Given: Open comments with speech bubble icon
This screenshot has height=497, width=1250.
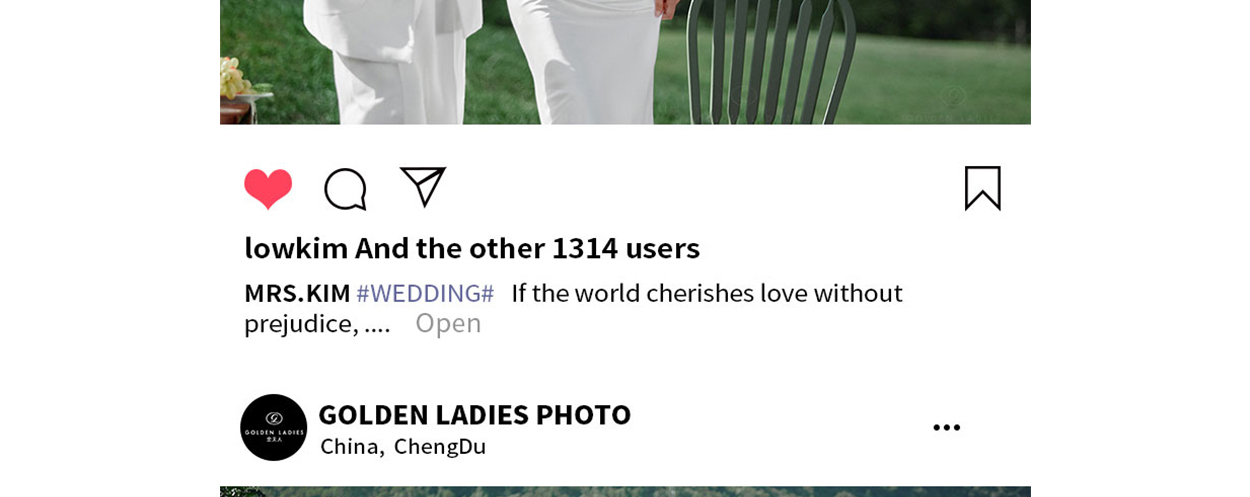Looking at the screenshot, I should pyautogui.click(x=345, y=189).
